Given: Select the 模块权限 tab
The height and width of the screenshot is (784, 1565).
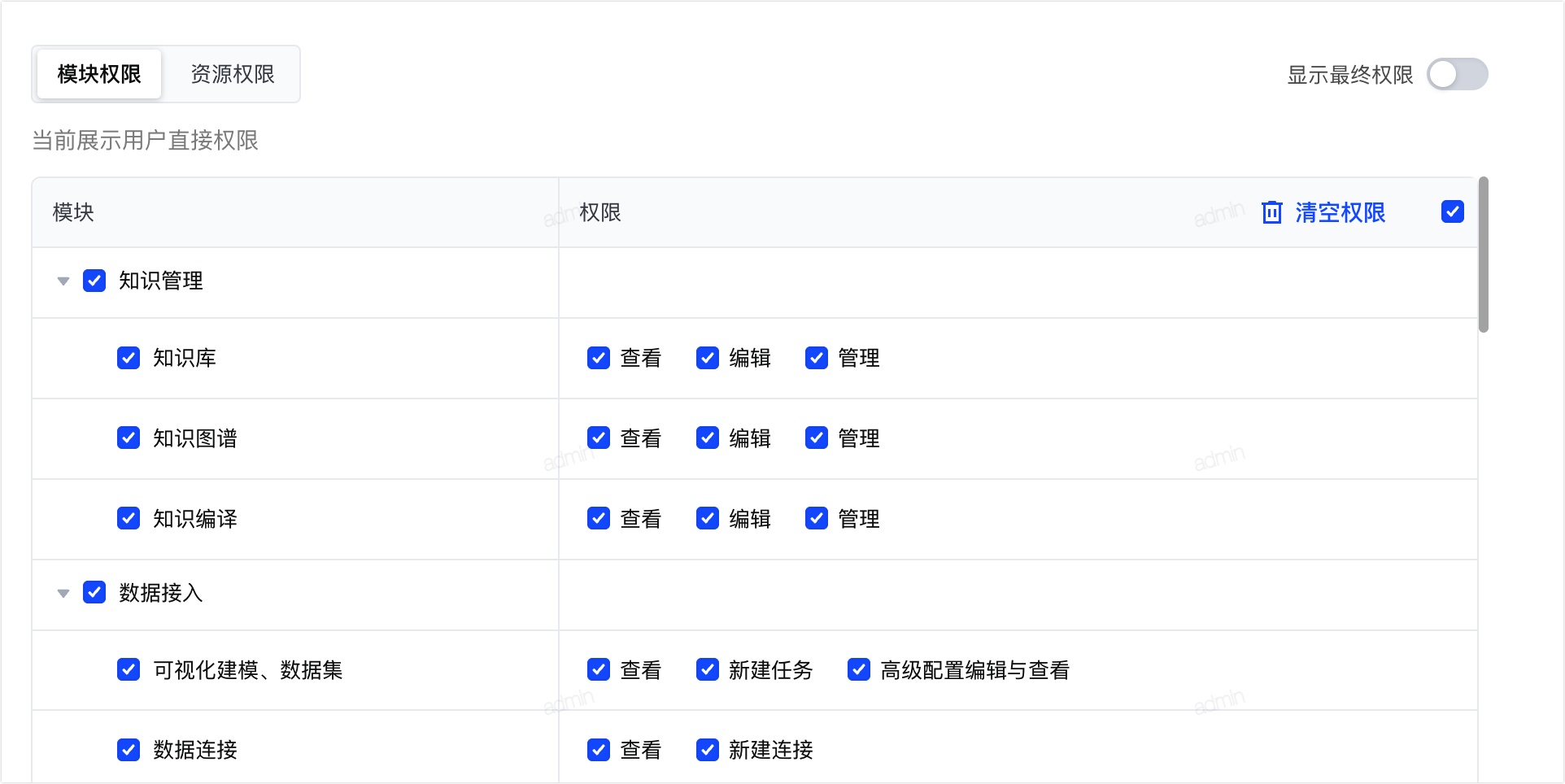Looking at the screenshot, I should tap(99, 74).
